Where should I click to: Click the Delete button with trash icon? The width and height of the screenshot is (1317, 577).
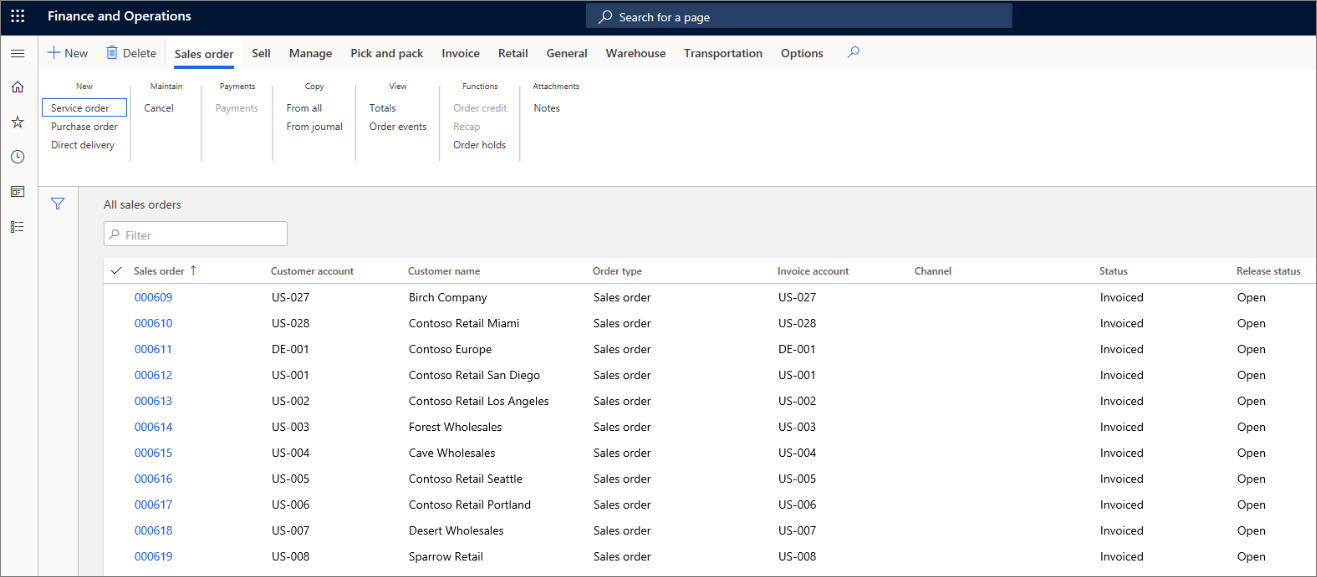click(131, 53)
